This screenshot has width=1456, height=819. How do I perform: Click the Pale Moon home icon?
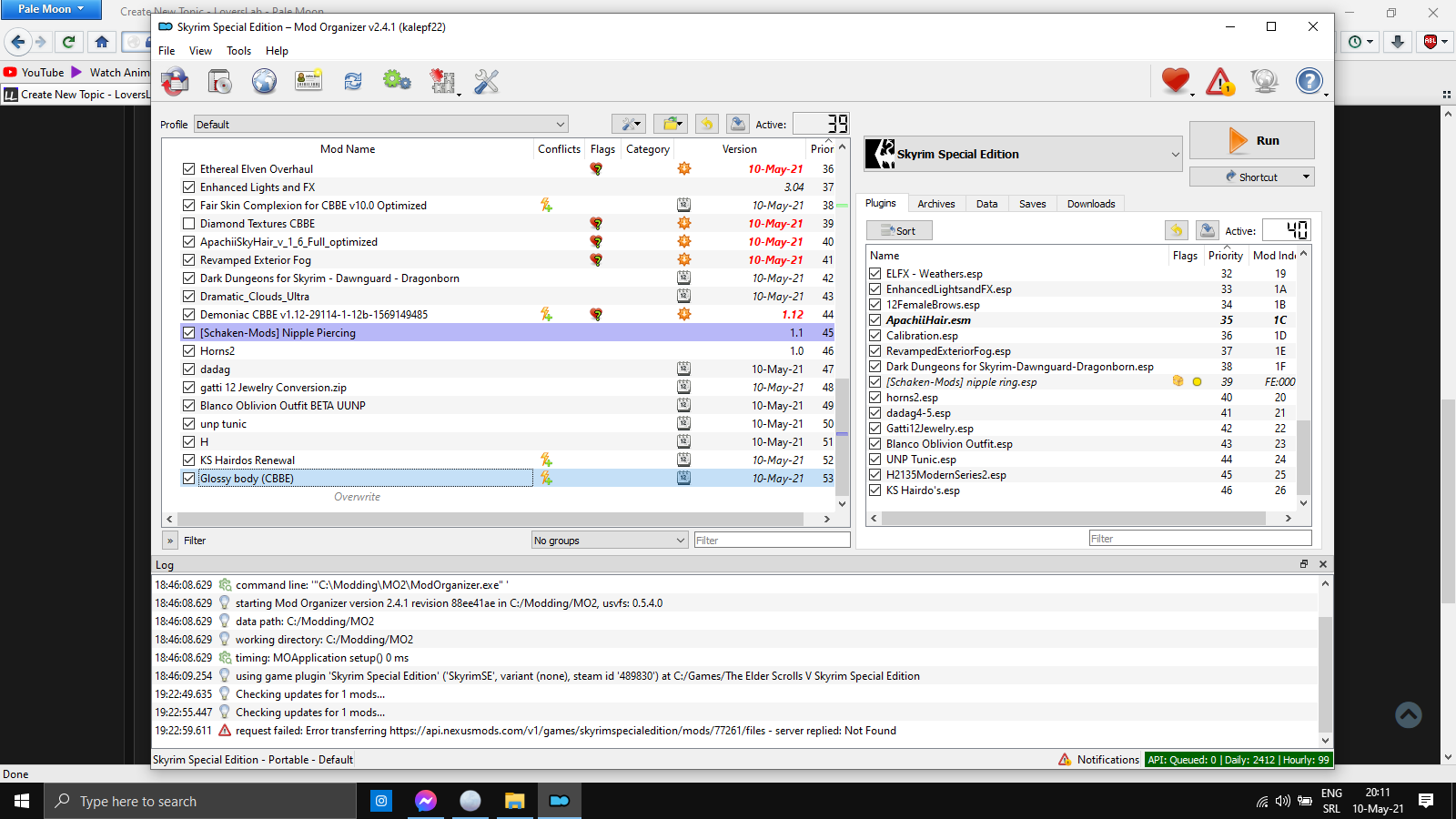point(102,42)
